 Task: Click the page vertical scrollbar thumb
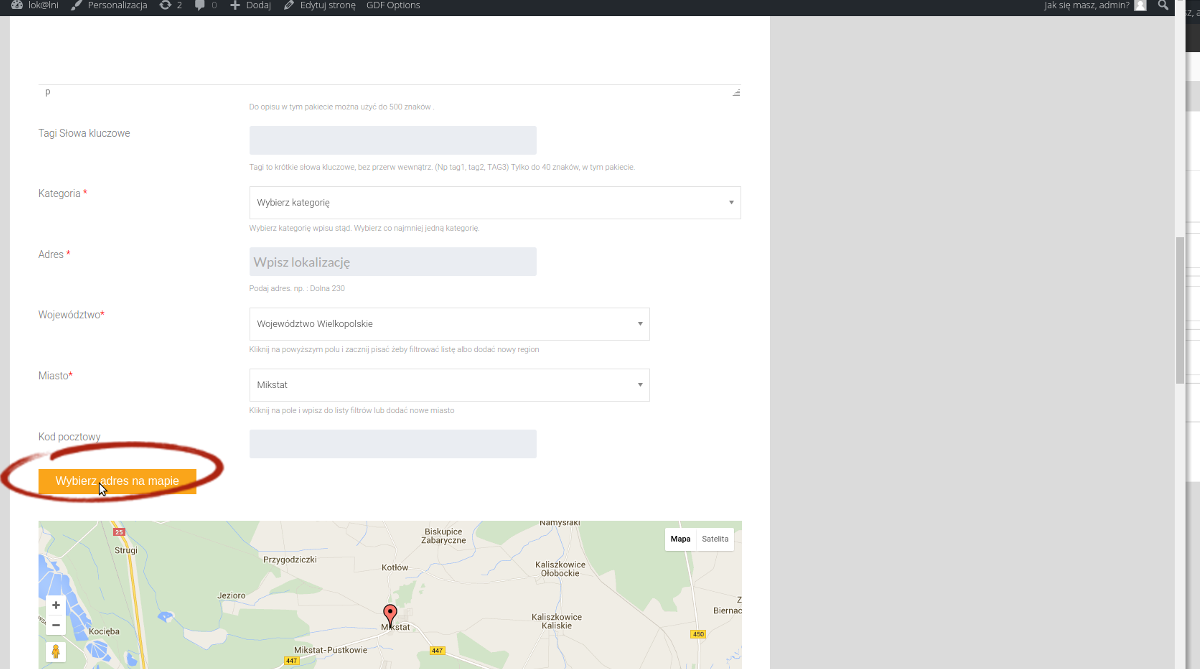(1180, 310)
